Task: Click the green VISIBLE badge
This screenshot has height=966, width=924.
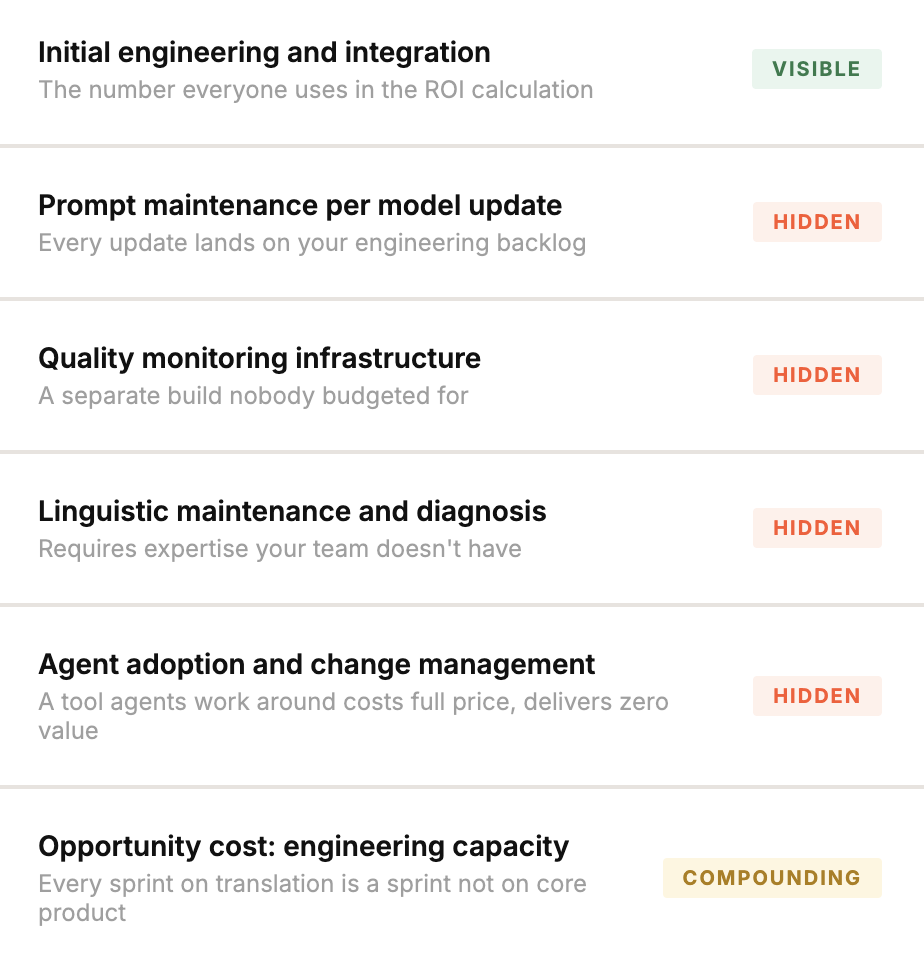Action: (x=816, y=69)
